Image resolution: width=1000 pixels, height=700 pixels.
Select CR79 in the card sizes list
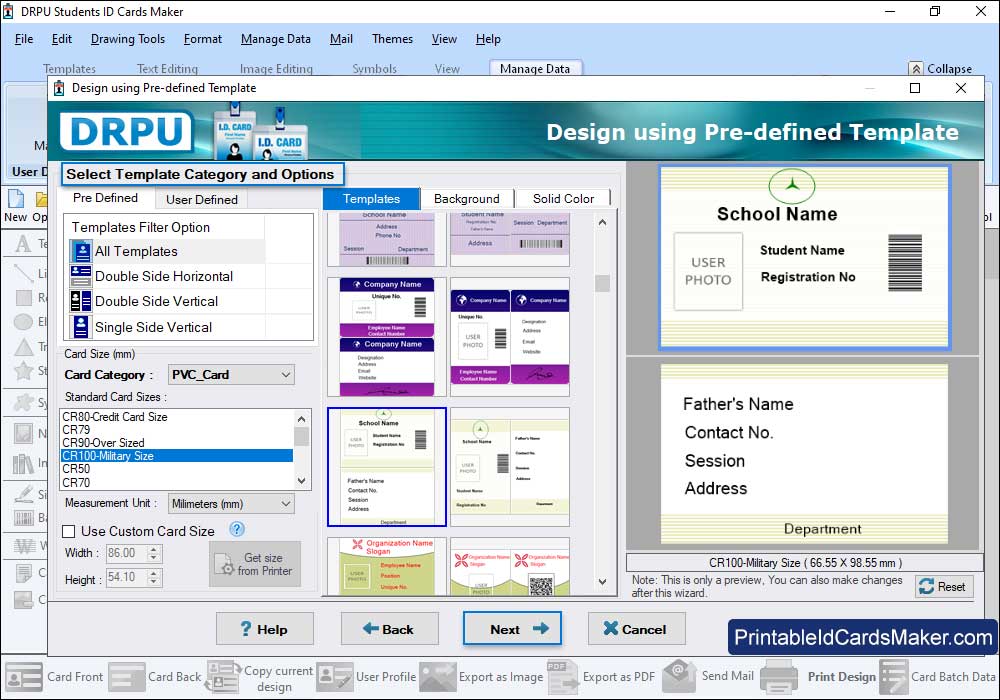tap(177, 430)
